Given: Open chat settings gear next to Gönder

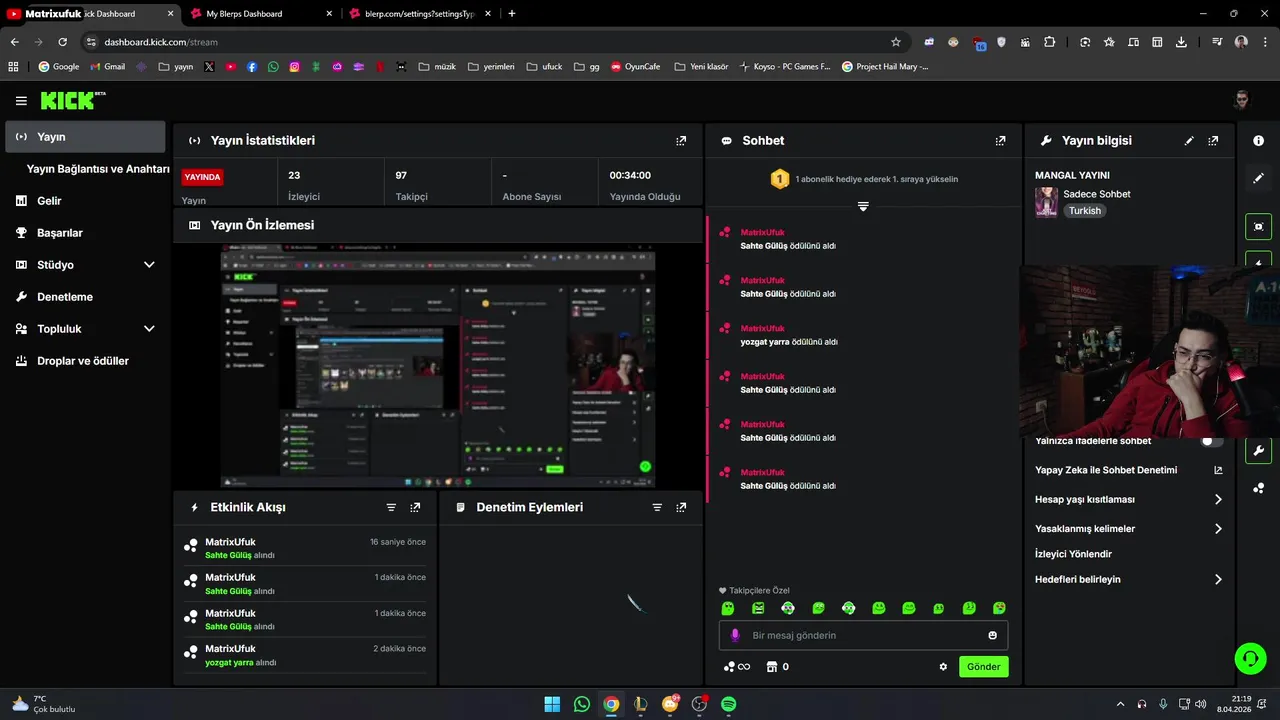Looking at the screenshot, I should pyautogui.click(x=943, y=667).
